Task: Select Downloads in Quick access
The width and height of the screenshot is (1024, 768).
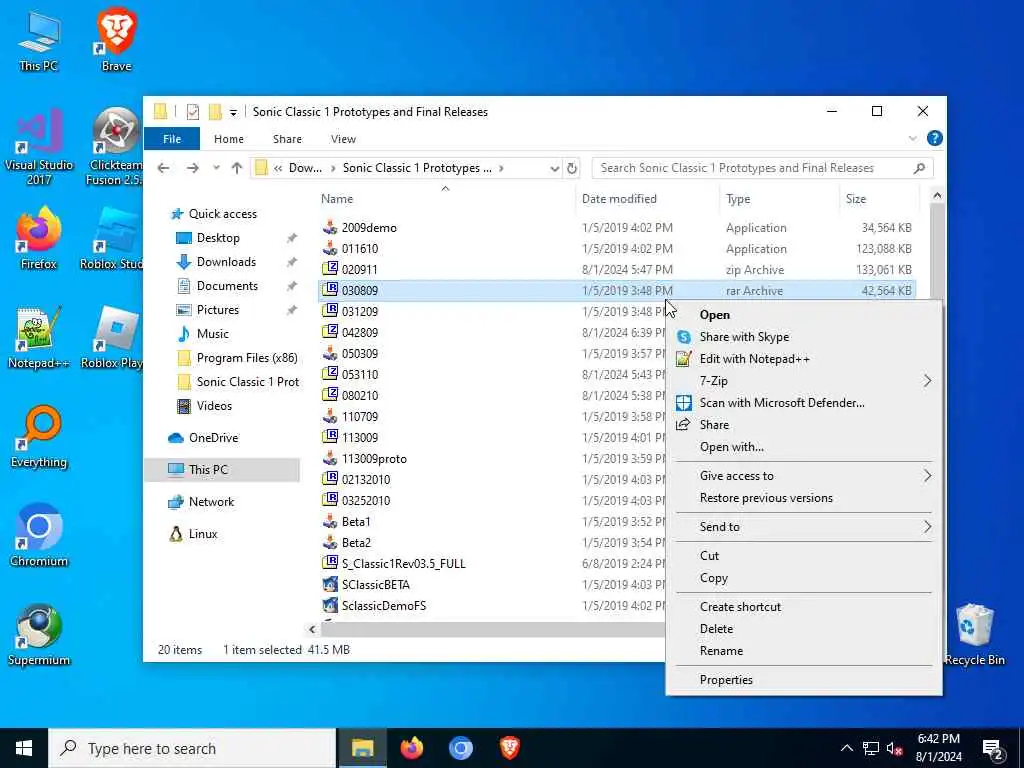Action: [x=226, y=262]
